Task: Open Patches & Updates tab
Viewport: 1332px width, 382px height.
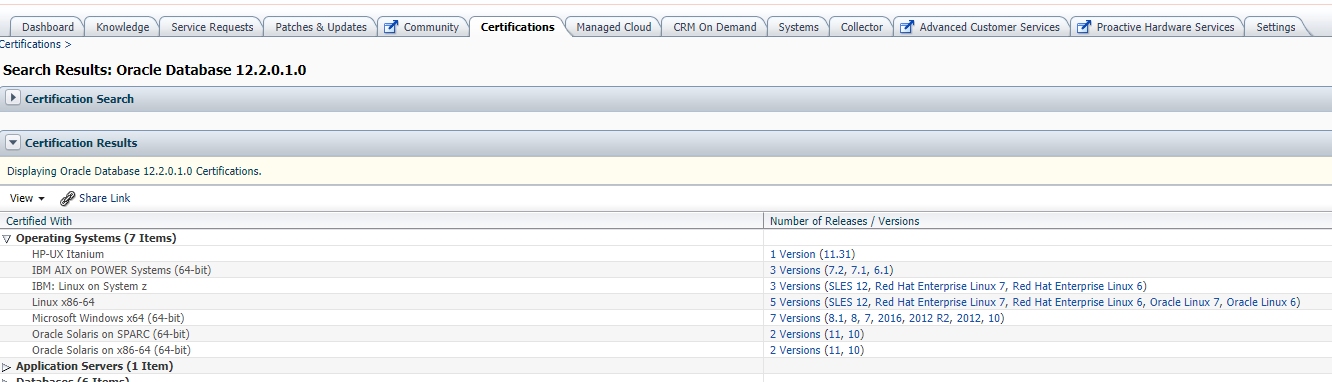Action: 320,27
